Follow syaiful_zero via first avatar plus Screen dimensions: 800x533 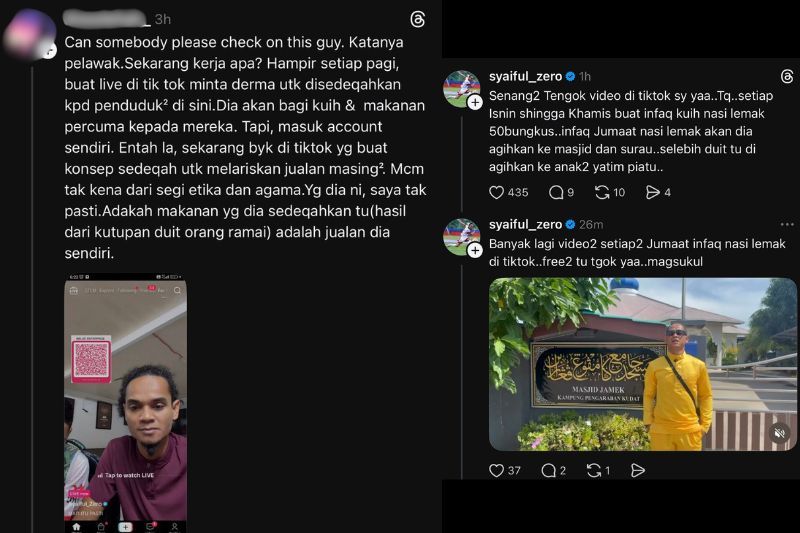click(x=475, y=103)
